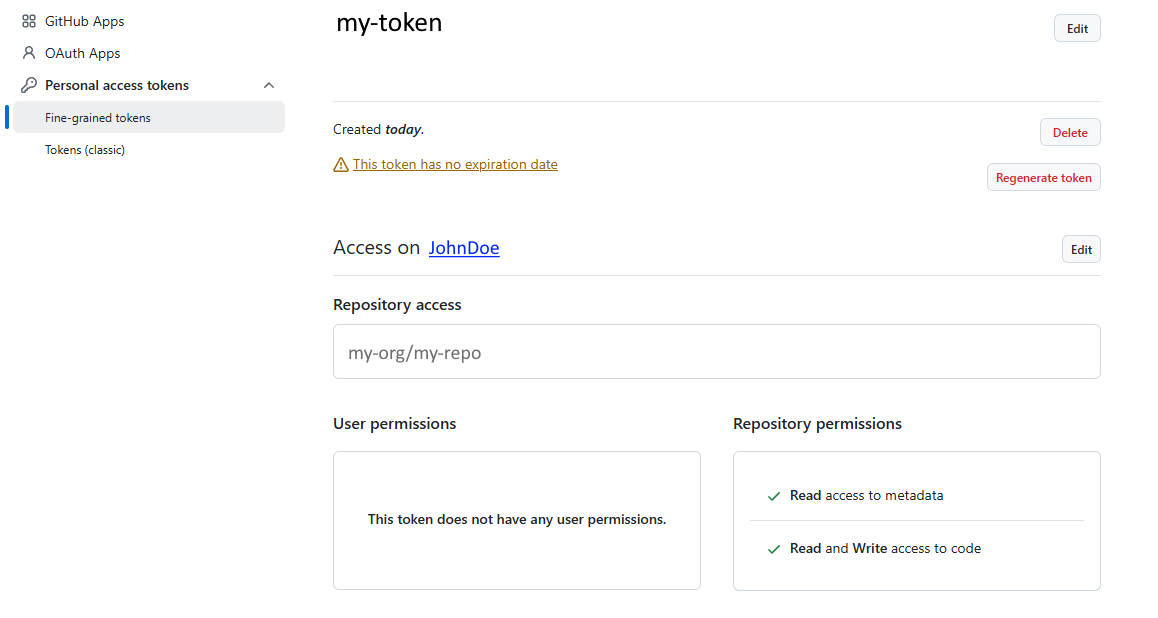Image resolution: width=1158 pixels, height=618 pixels.
Task: Open the GitHub Apps settings page
Action: tap(84, 21)
